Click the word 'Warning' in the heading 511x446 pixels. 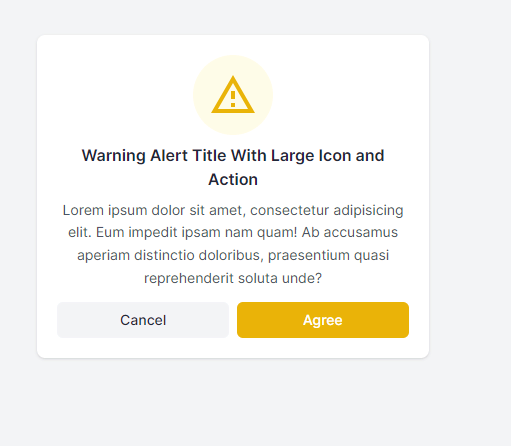114,156
